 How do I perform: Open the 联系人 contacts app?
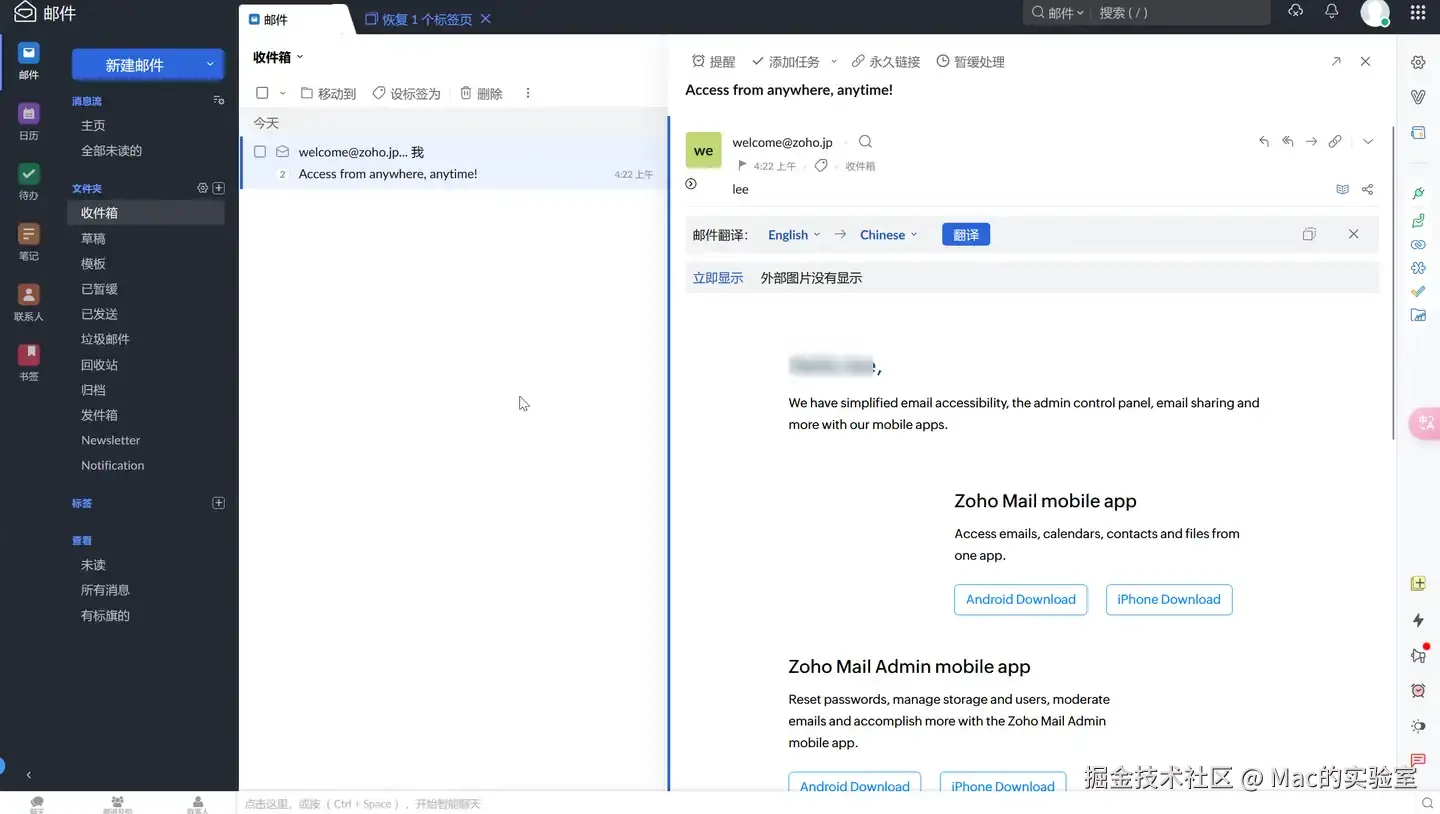(29, 302)
